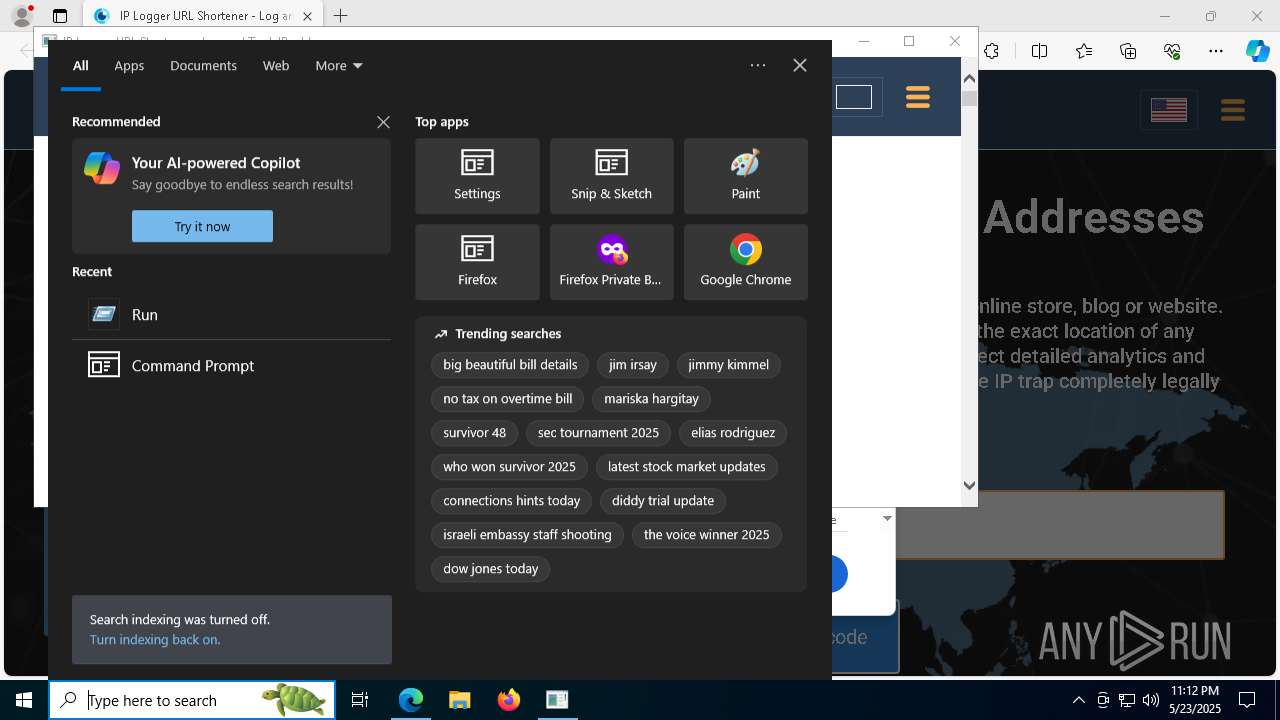Search trending 'jimmy kimmel'
The height and width of the screenshot is (720, 1280).
pos(728,365)
